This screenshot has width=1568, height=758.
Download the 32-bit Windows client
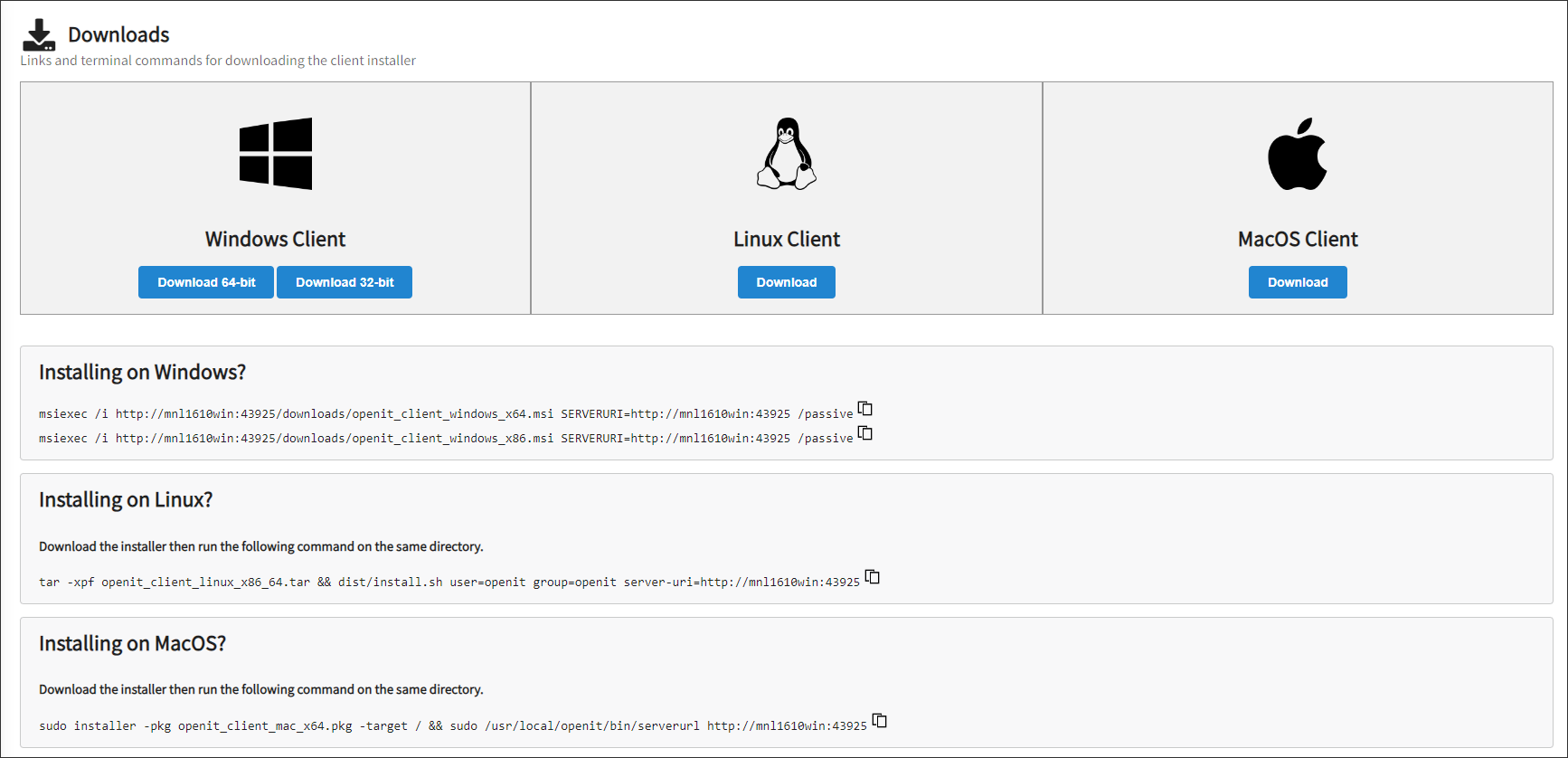pyautogui.click(x=345, y=282)
